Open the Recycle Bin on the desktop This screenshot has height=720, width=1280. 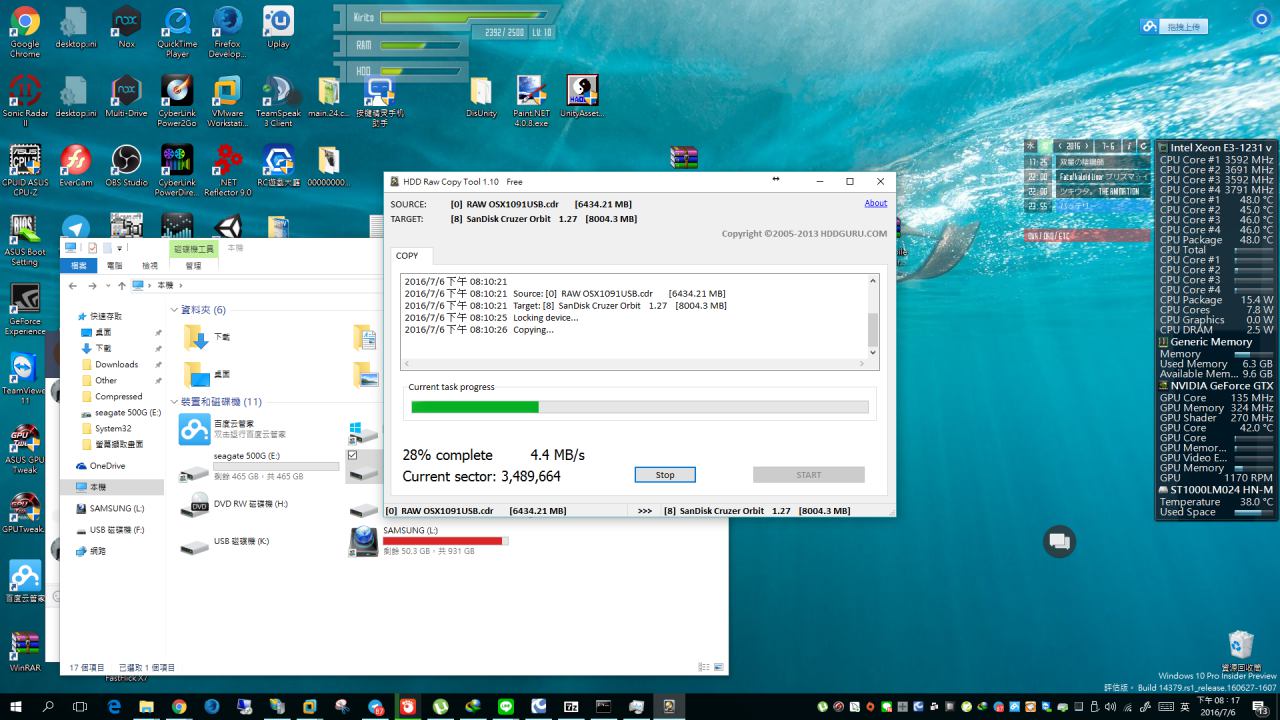(x=1240, y=645)
